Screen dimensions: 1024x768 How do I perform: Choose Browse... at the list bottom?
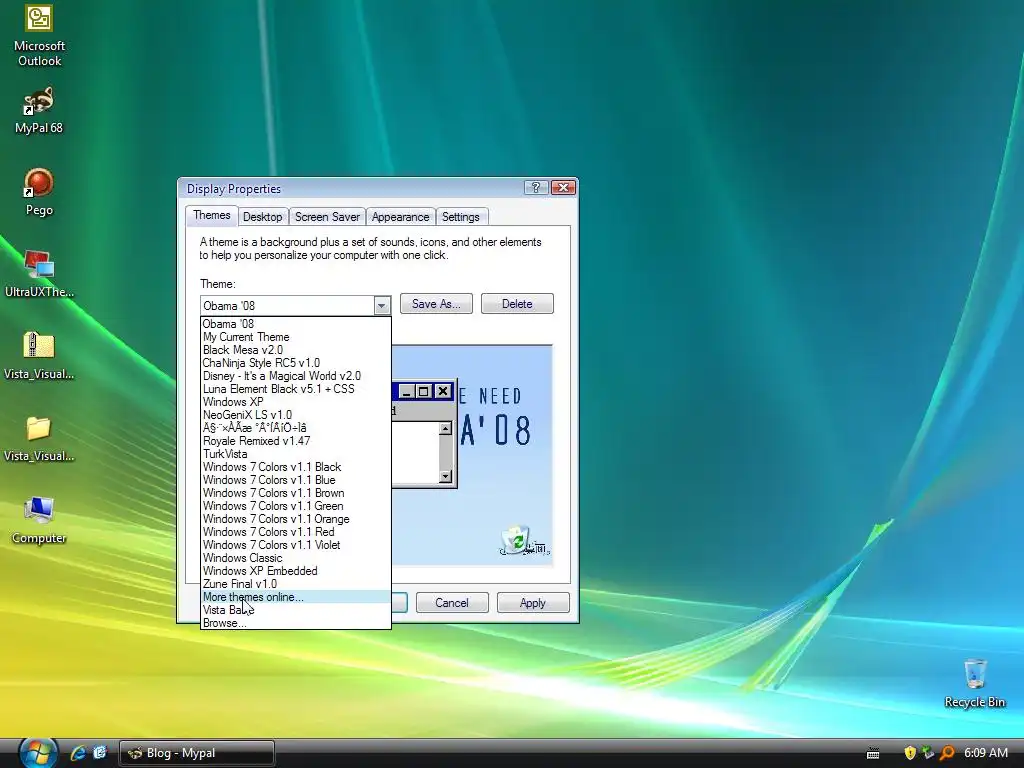[295, 623]
